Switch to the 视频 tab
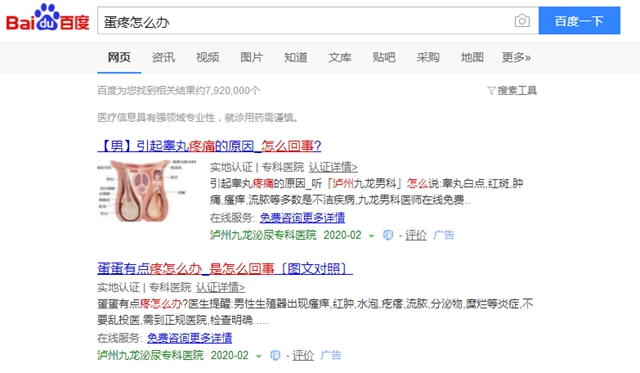Viewport: 640px width, 373px height. 207,58
